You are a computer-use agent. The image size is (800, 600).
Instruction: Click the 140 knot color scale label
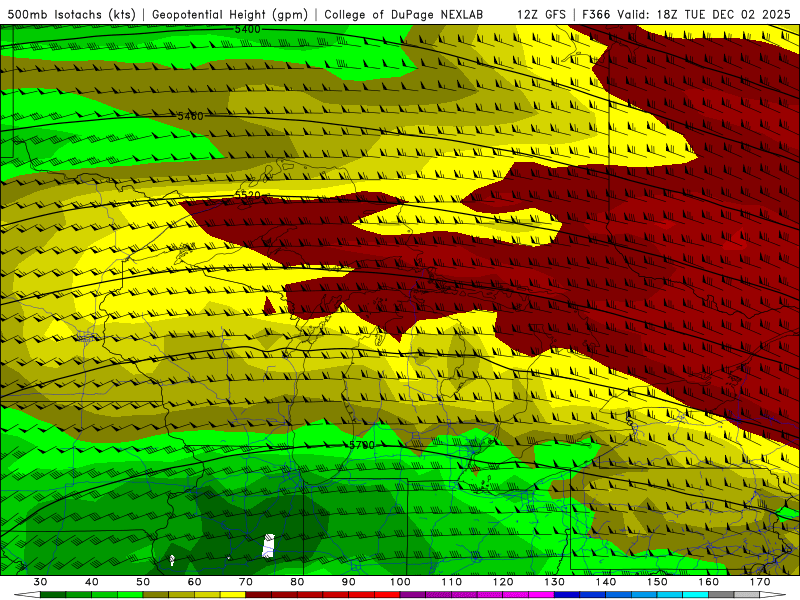[606, 582]
